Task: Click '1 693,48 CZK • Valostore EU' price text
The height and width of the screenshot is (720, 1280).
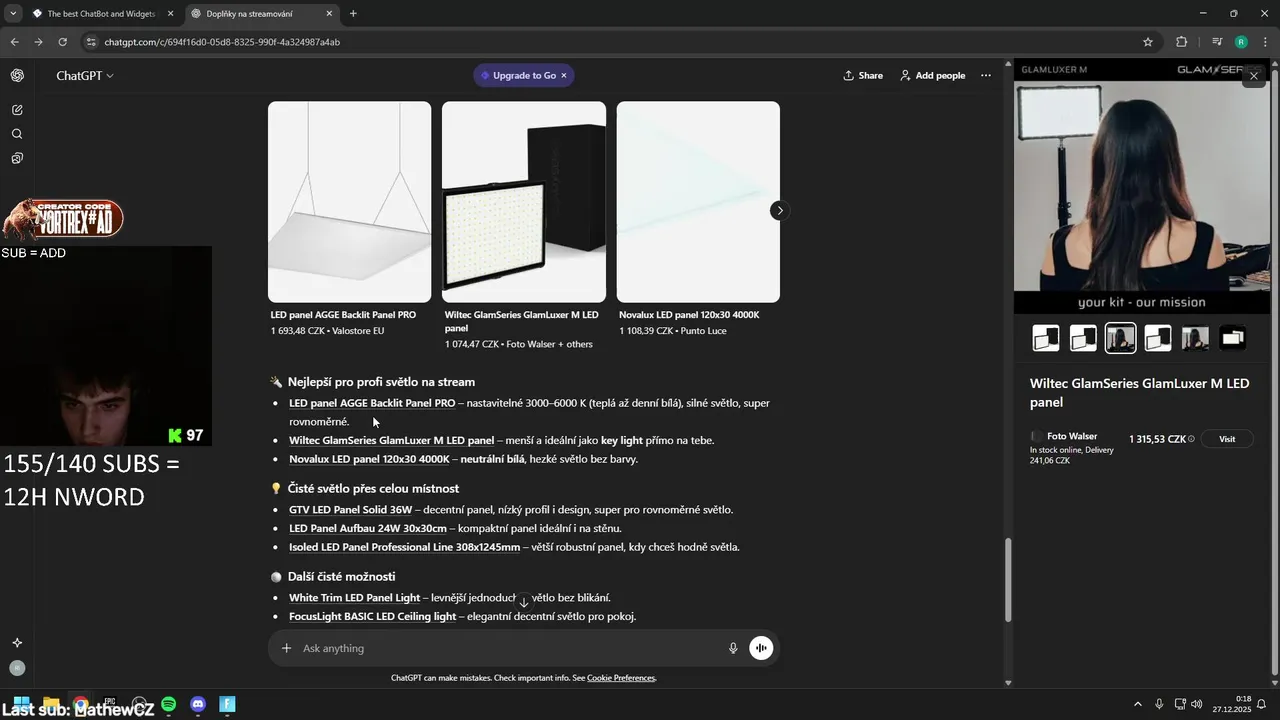Action: point(327,331)
